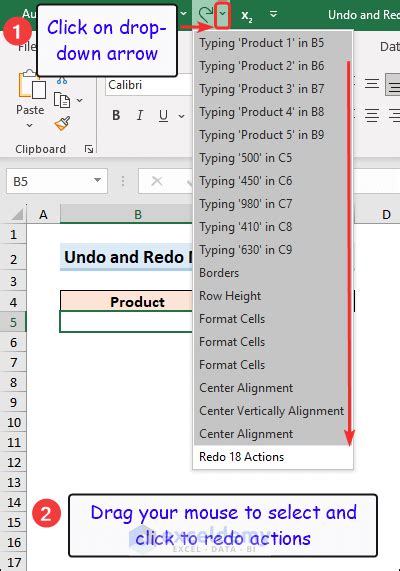The image size is (400, 571).
Task: Open the Underline style drop-down
Action: pyautogui.click(x=181, y=116)
